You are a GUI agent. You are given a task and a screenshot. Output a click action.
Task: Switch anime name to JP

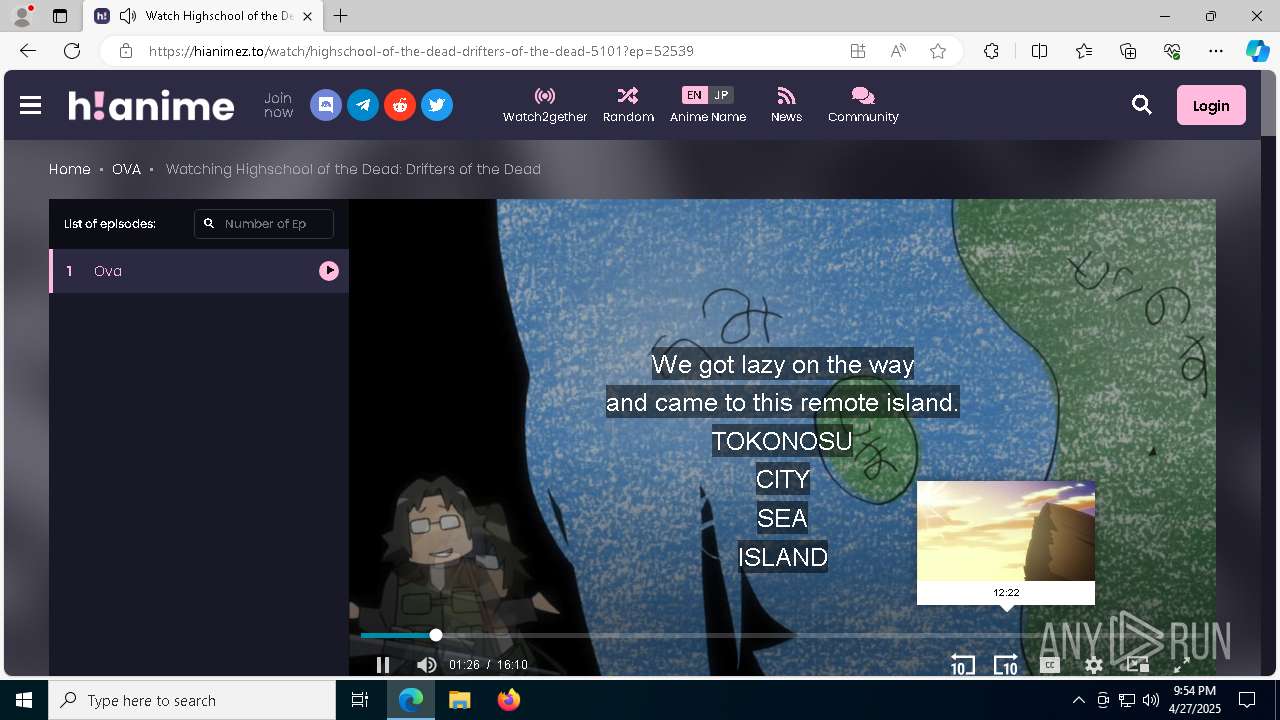coord(721,95)
